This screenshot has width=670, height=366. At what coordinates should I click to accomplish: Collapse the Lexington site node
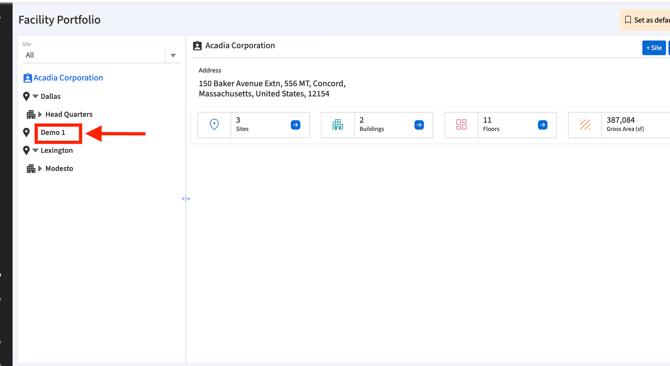pyautogui.click(x=35, y=150)
